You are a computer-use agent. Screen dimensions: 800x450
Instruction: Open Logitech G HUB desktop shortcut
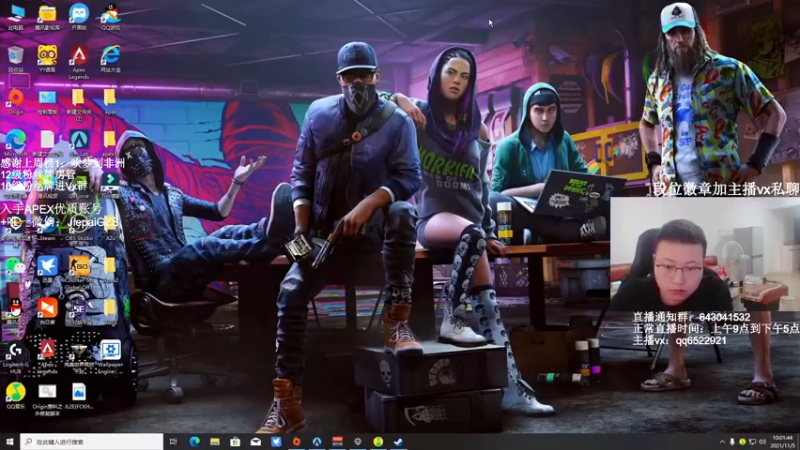[x=16, y=356]
